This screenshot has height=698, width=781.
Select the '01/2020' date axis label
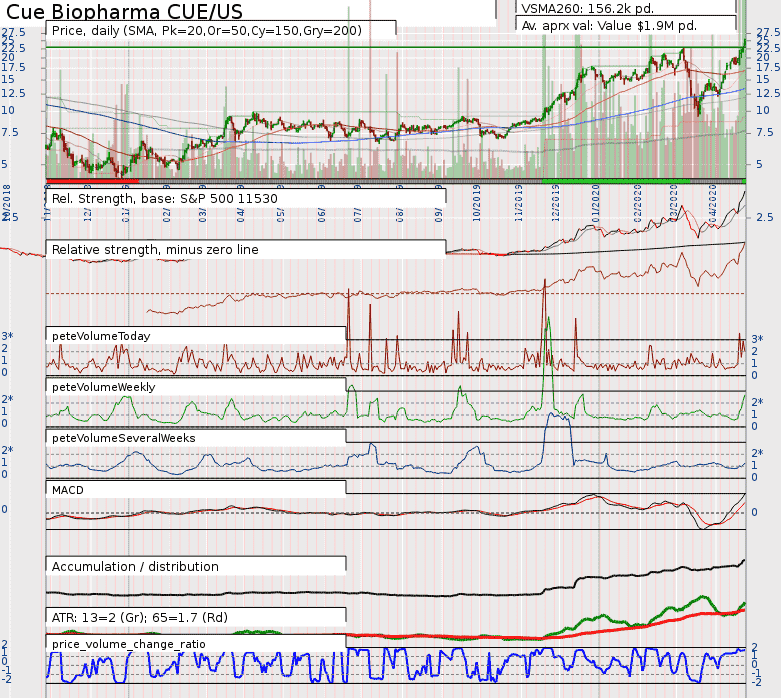pos(596,203)
